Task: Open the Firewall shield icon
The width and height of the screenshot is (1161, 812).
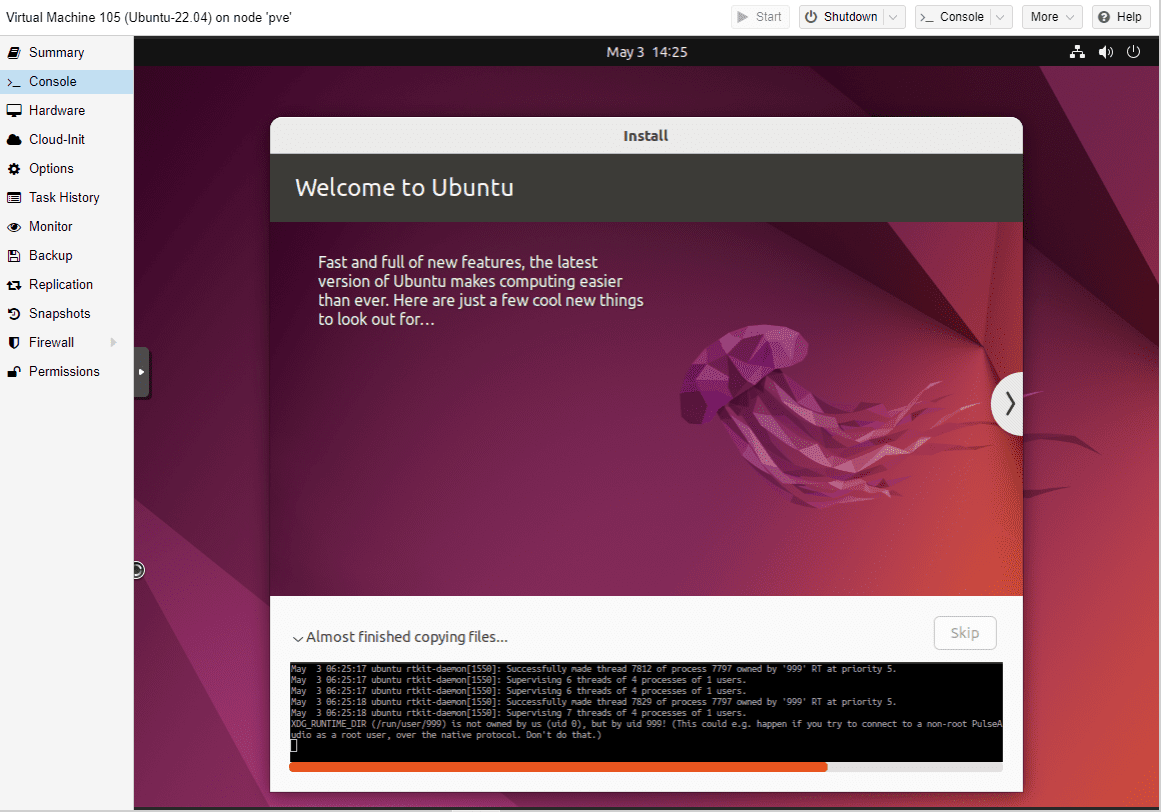Action: (13, 343)
